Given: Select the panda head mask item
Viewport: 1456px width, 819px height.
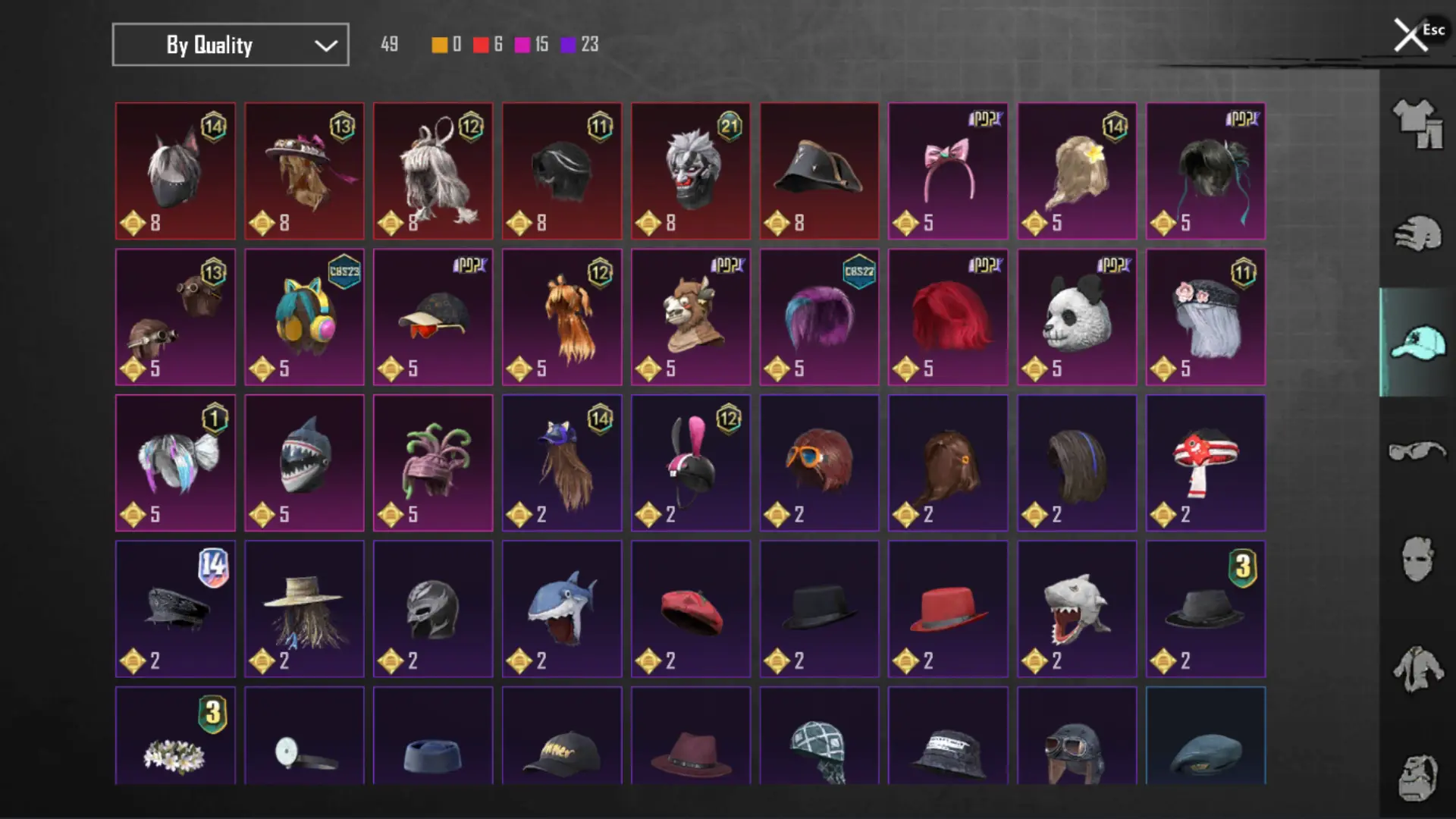Looking at the screenshot, I should [x=1077, y=317].
